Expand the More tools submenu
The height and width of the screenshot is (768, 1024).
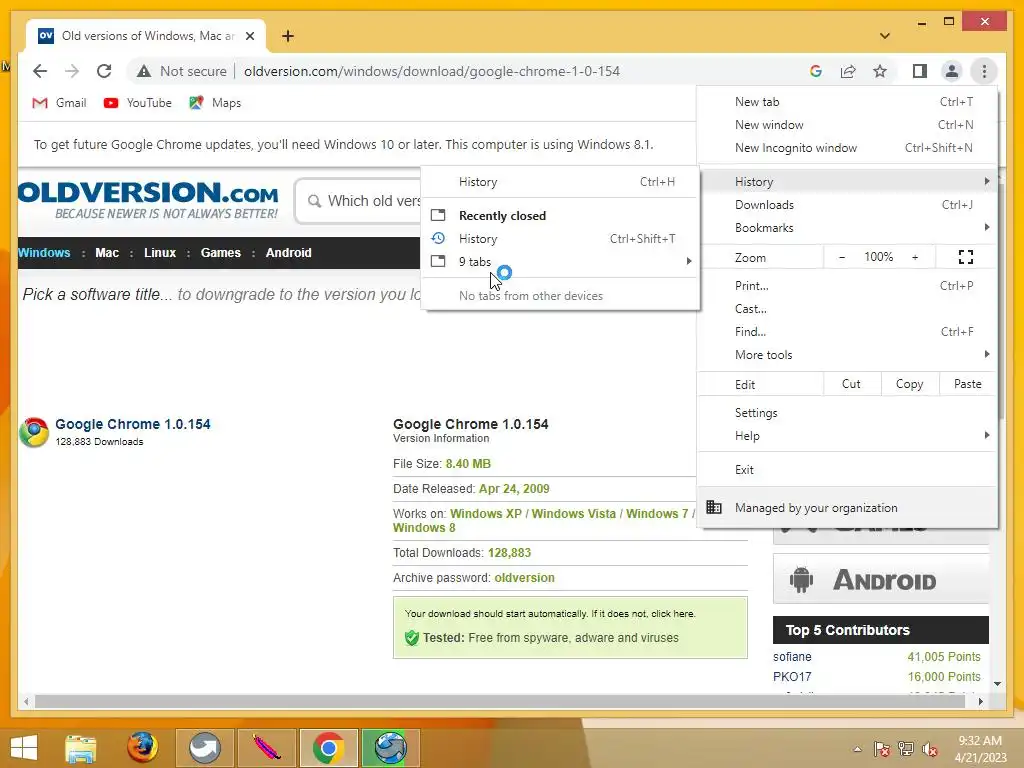click(847, 355)
